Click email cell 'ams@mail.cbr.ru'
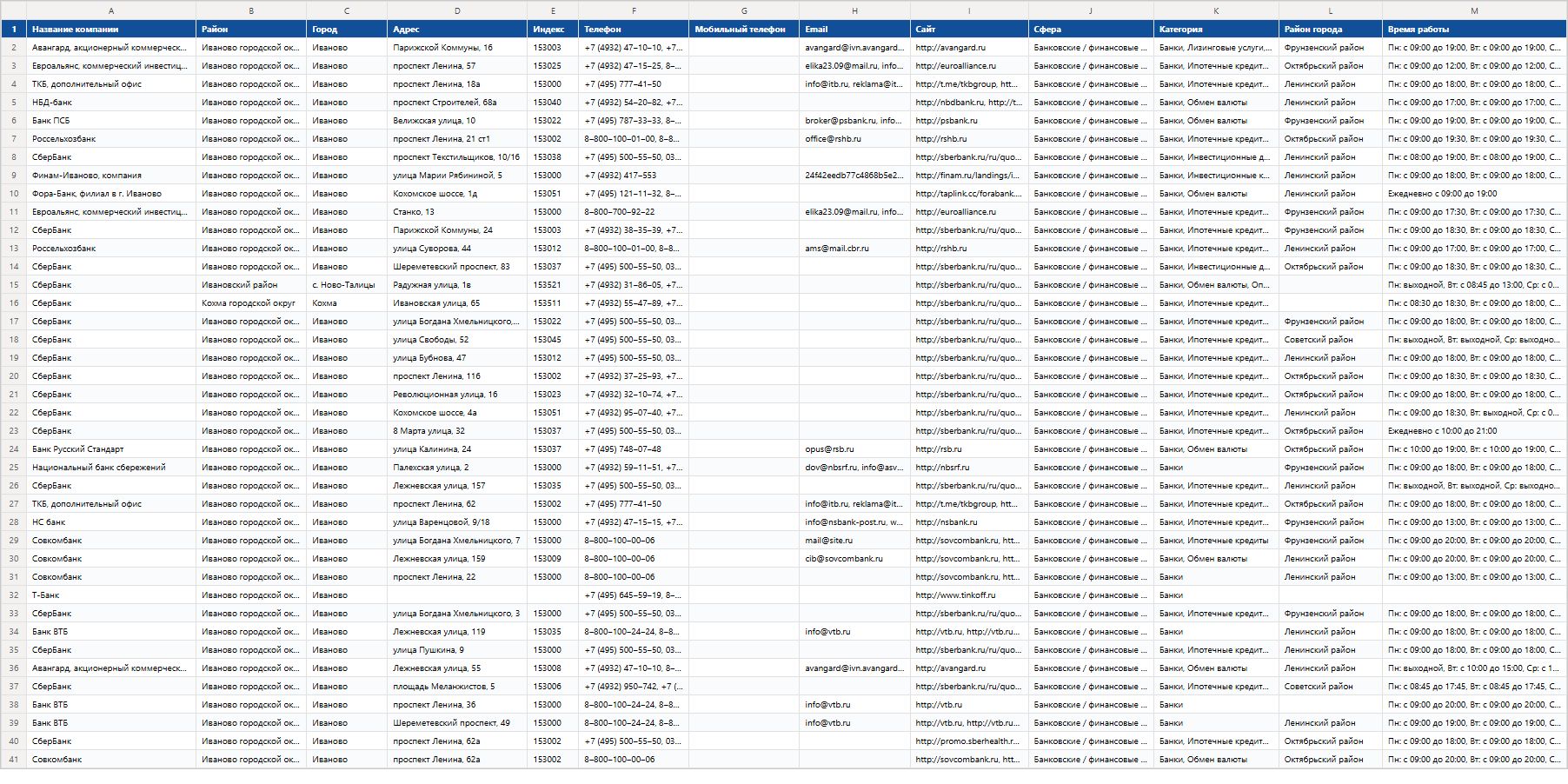Image resolution: width=1568 pixels, height=784 pixels. point(854,248)
